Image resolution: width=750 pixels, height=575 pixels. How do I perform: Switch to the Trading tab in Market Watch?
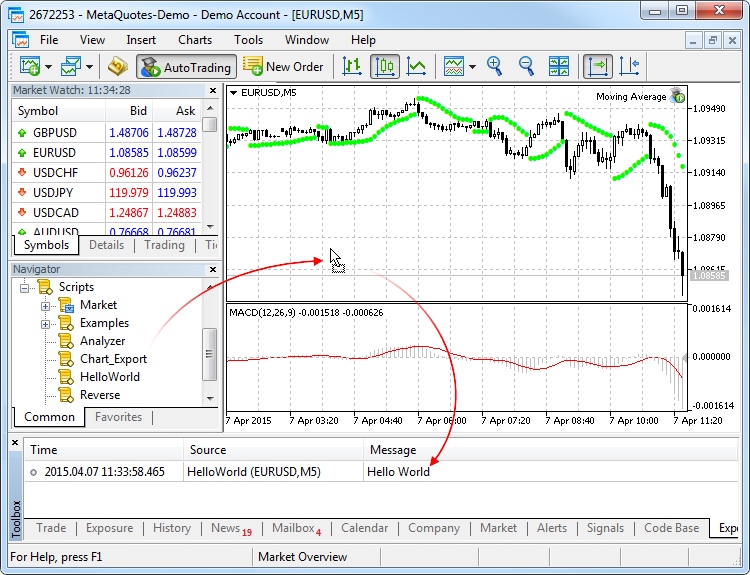coord(164,245)
